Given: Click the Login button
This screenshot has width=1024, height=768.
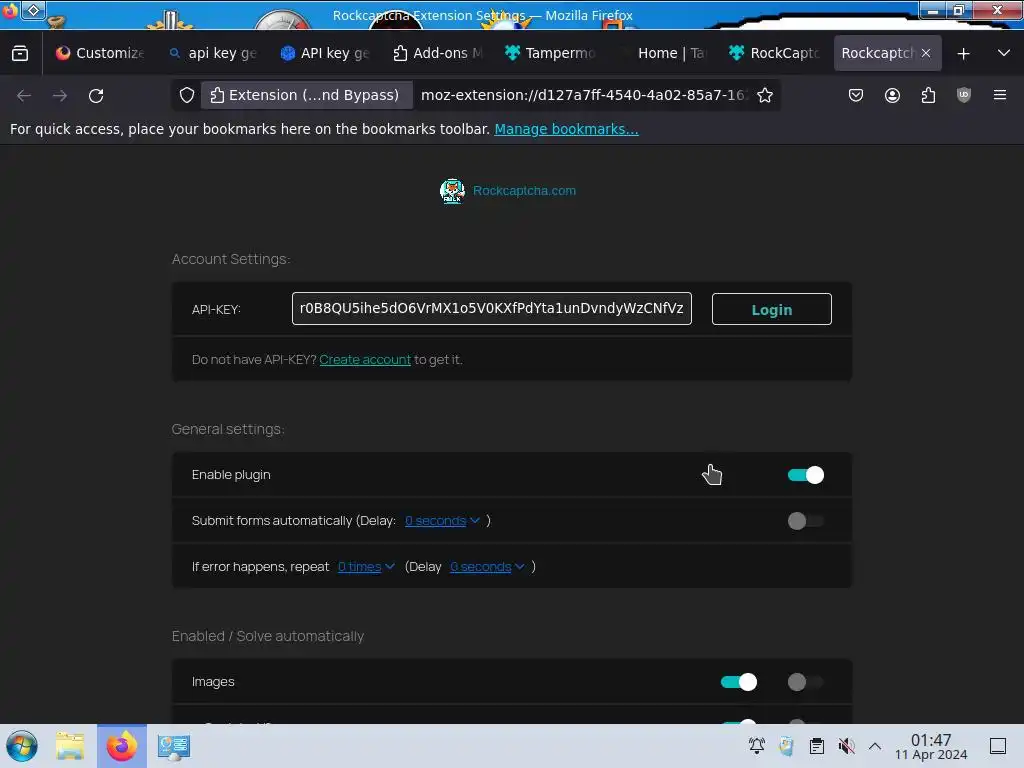Looking at the screenshot, I should 771,310.
